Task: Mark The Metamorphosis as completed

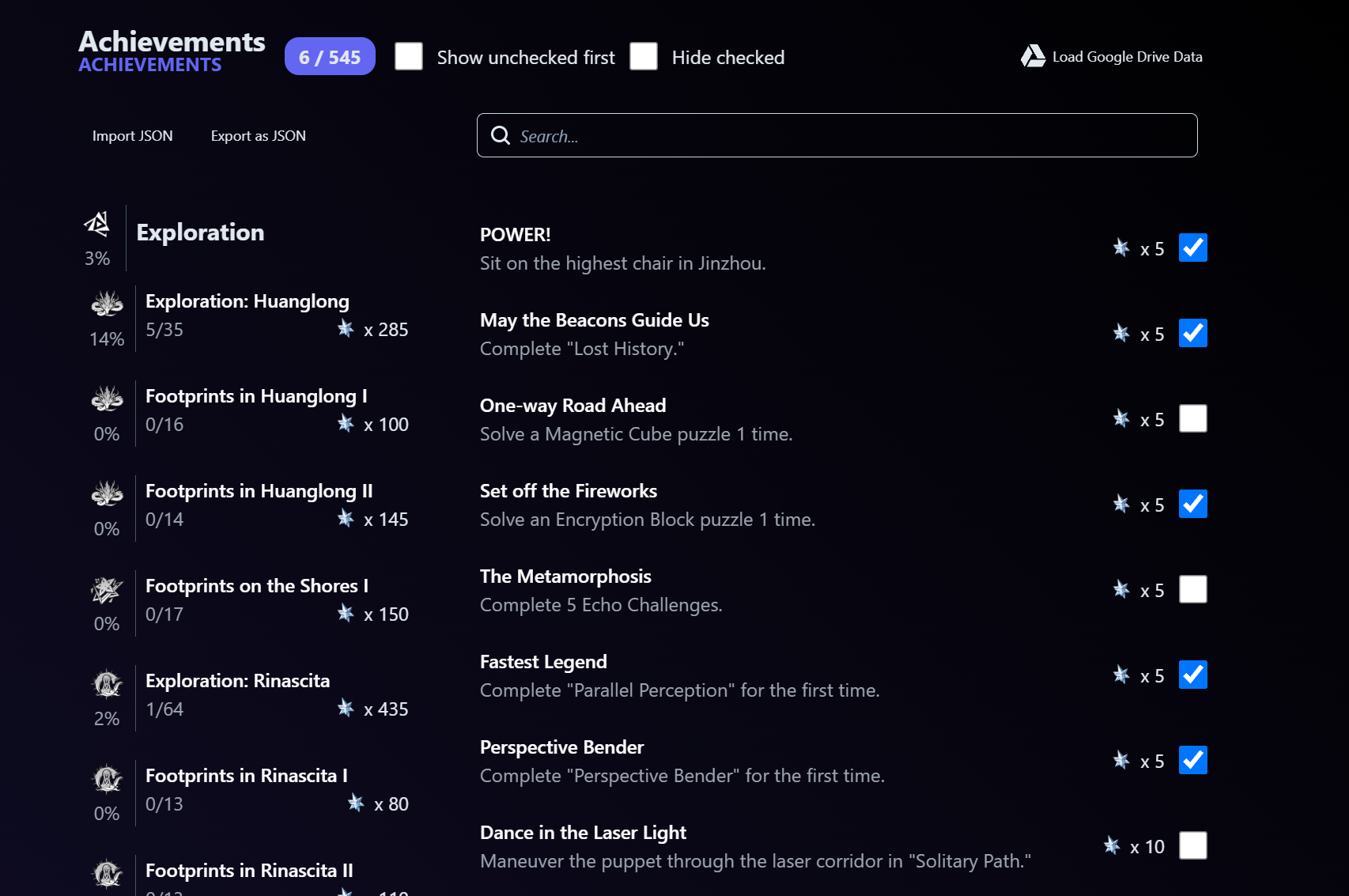Action: click(1192, 589)
